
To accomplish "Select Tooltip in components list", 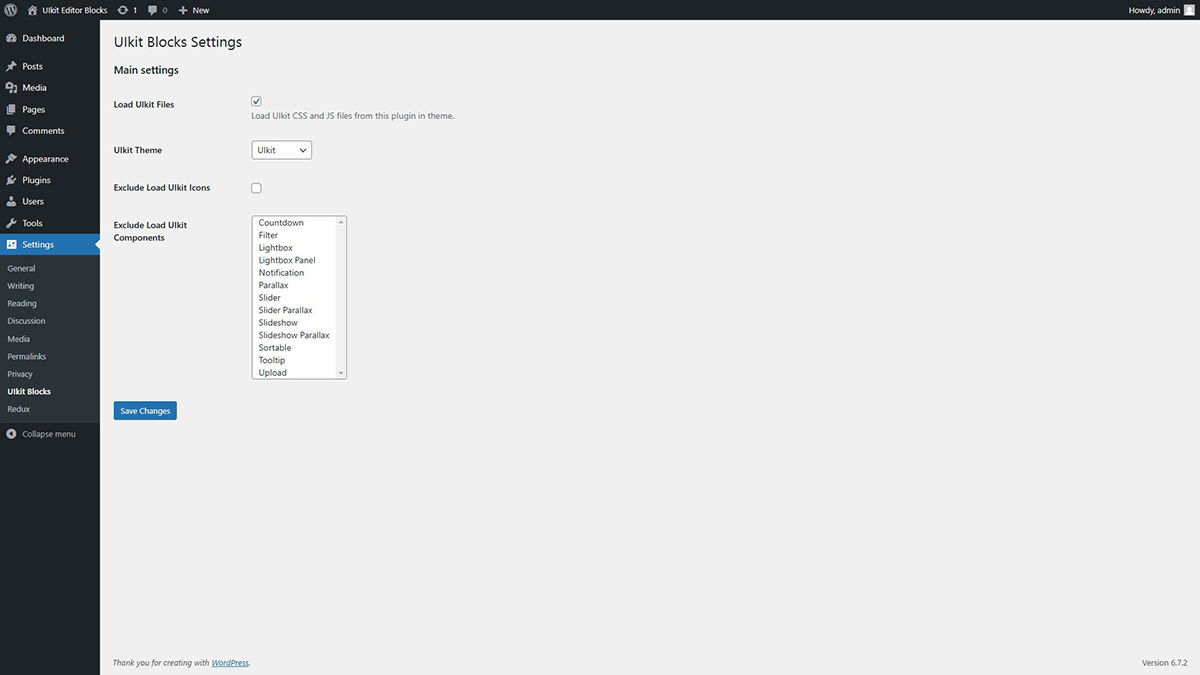I will 295,360.
